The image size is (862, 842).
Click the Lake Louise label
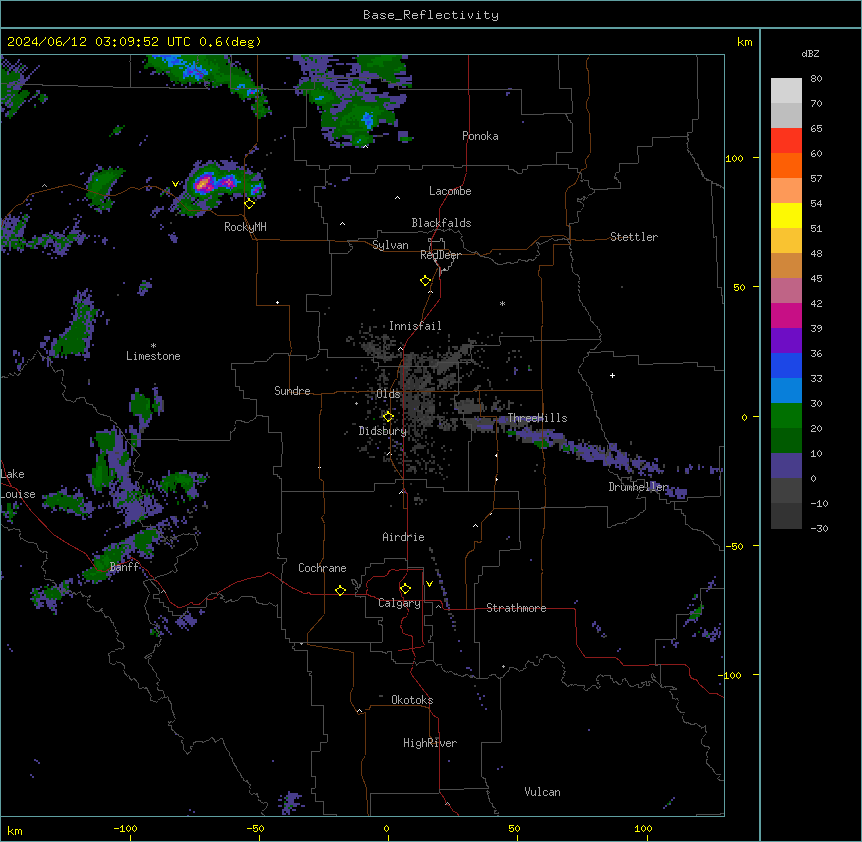pos(18,484)
